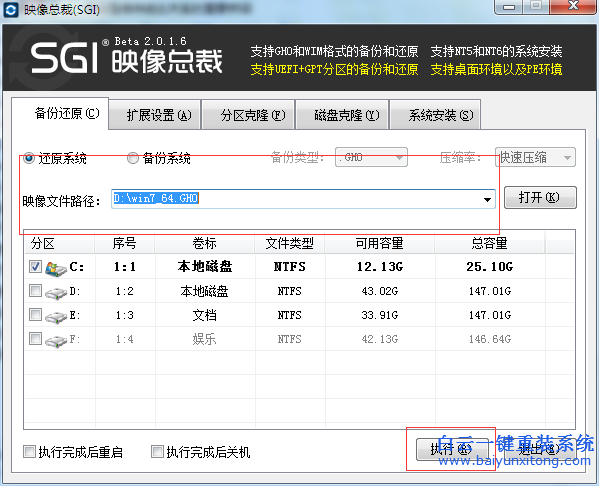Click the E: drive icon
The width and height of the screenshot is (599, 486).
(x=56, y=317)
